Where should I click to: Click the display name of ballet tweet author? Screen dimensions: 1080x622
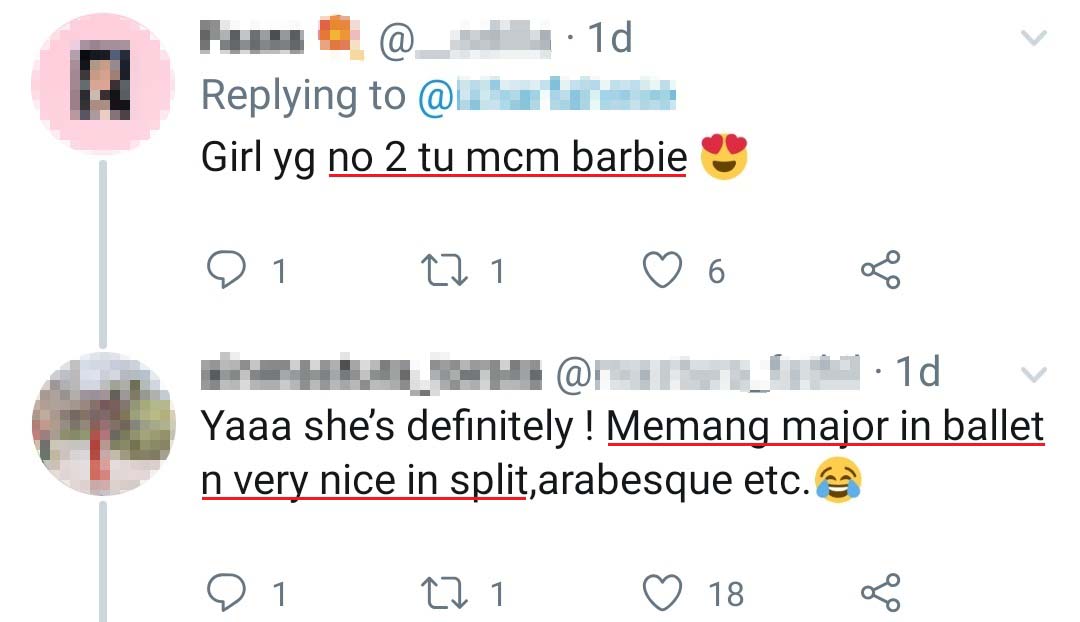[372, 374]
